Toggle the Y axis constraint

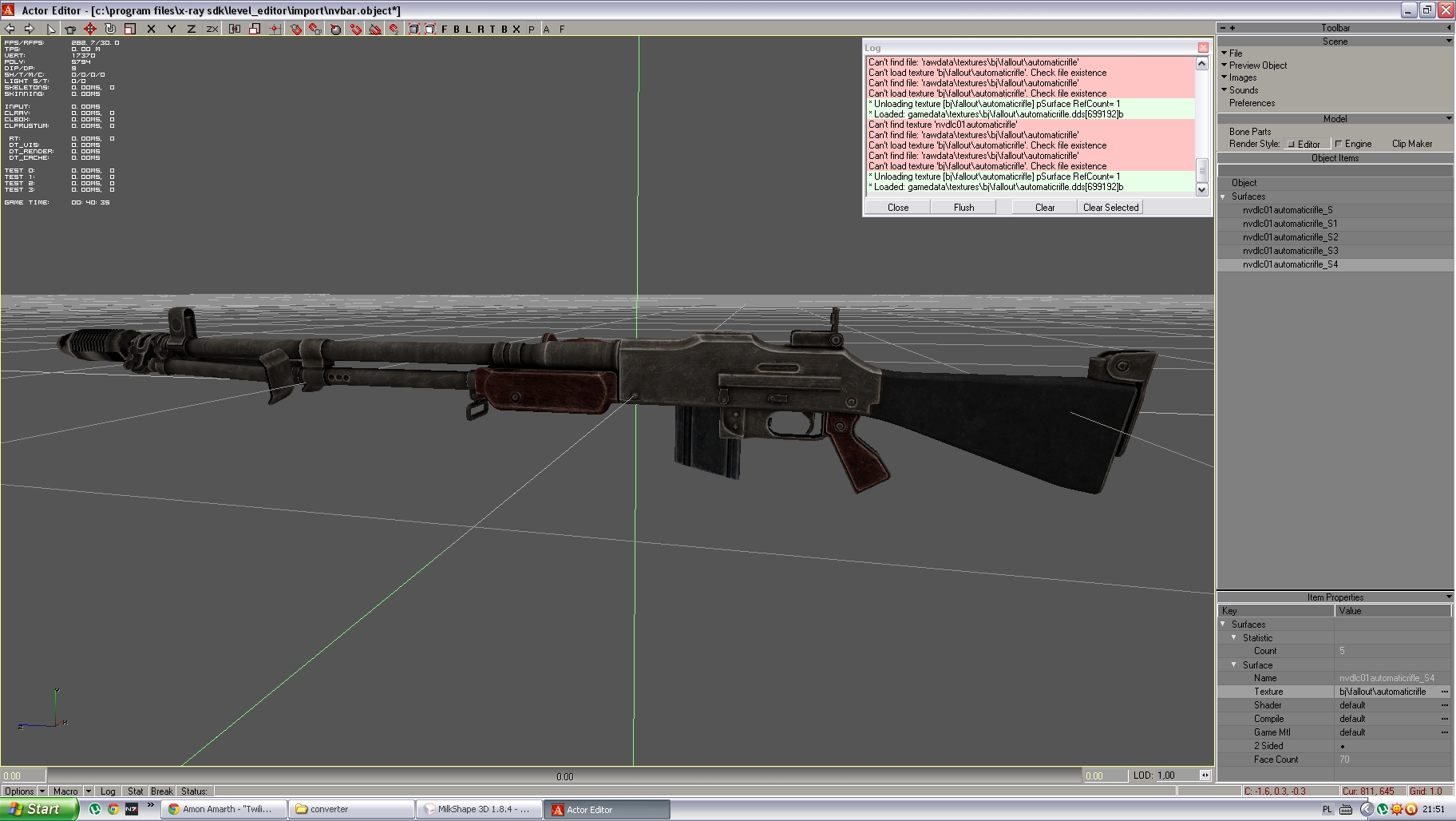pos(171,29)
